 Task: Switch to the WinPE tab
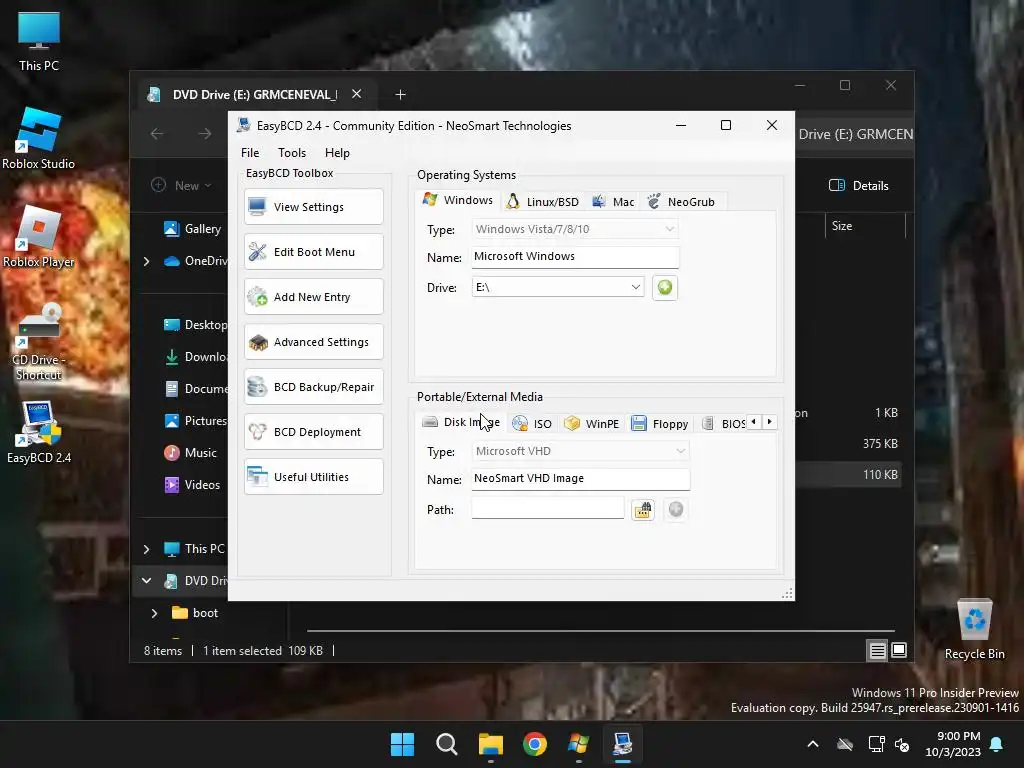click(x=592, y=424)
